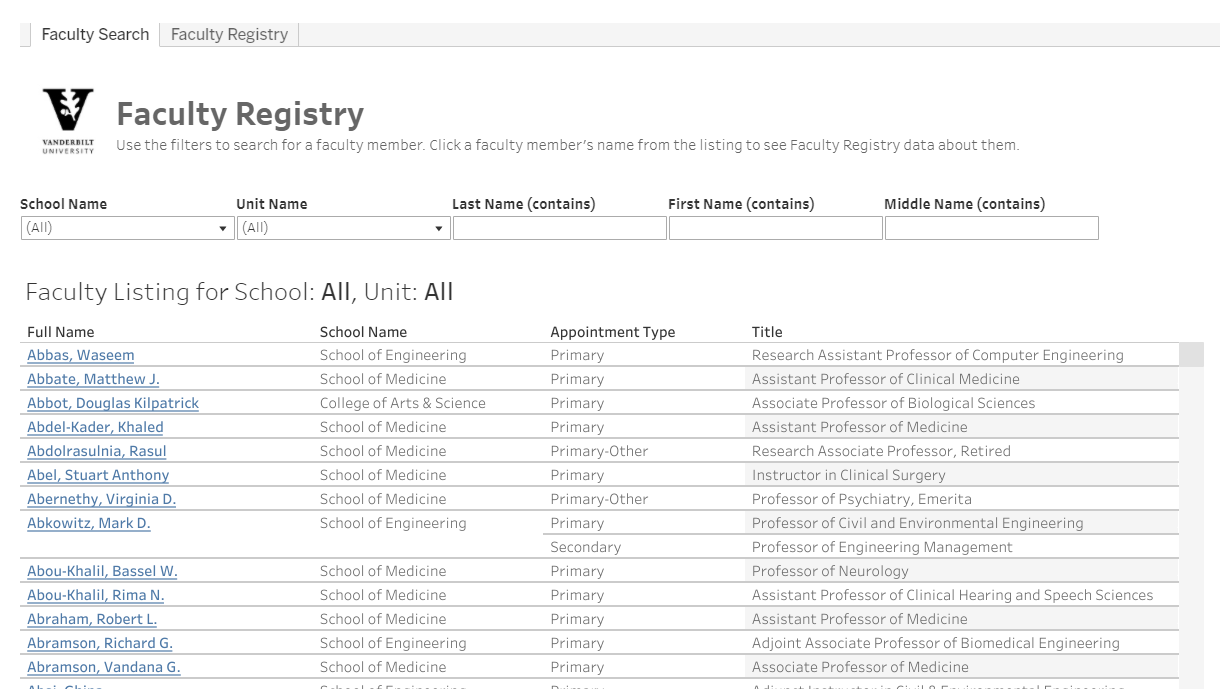Click the faculty listing scrollbar
The height and width of the screenshot is (689, 1225).
tap(1190, 354)
